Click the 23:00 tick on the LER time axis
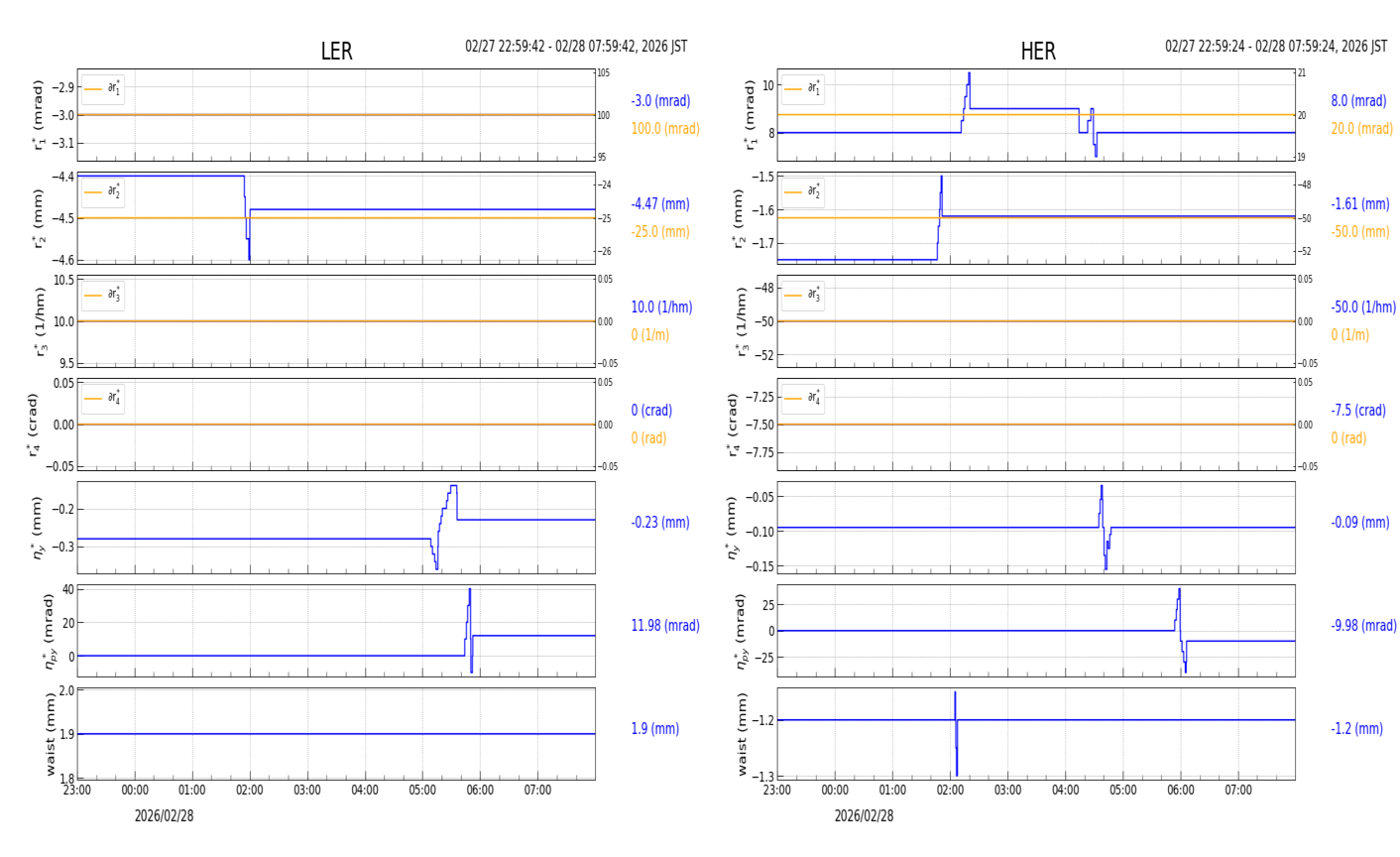This screenshot has height=857, width=1400. pyautogui.click(x=77, y=791)
